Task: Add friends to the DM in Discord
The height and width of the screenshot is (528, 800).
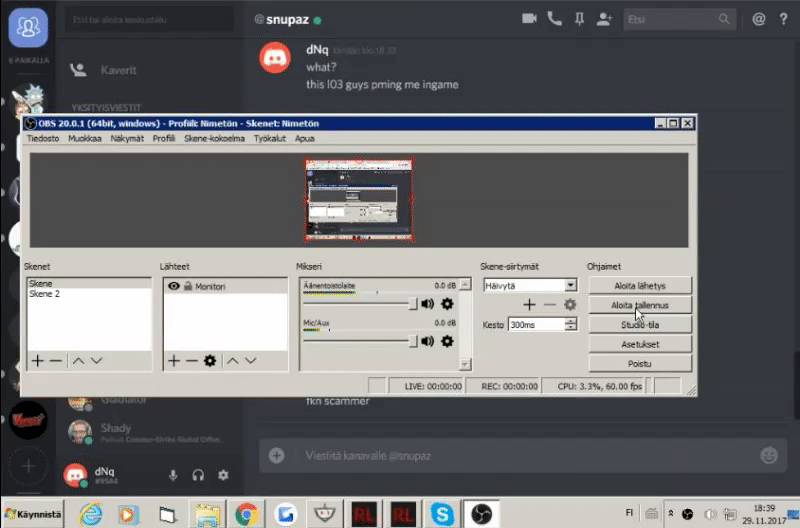Action: (604, 19)
